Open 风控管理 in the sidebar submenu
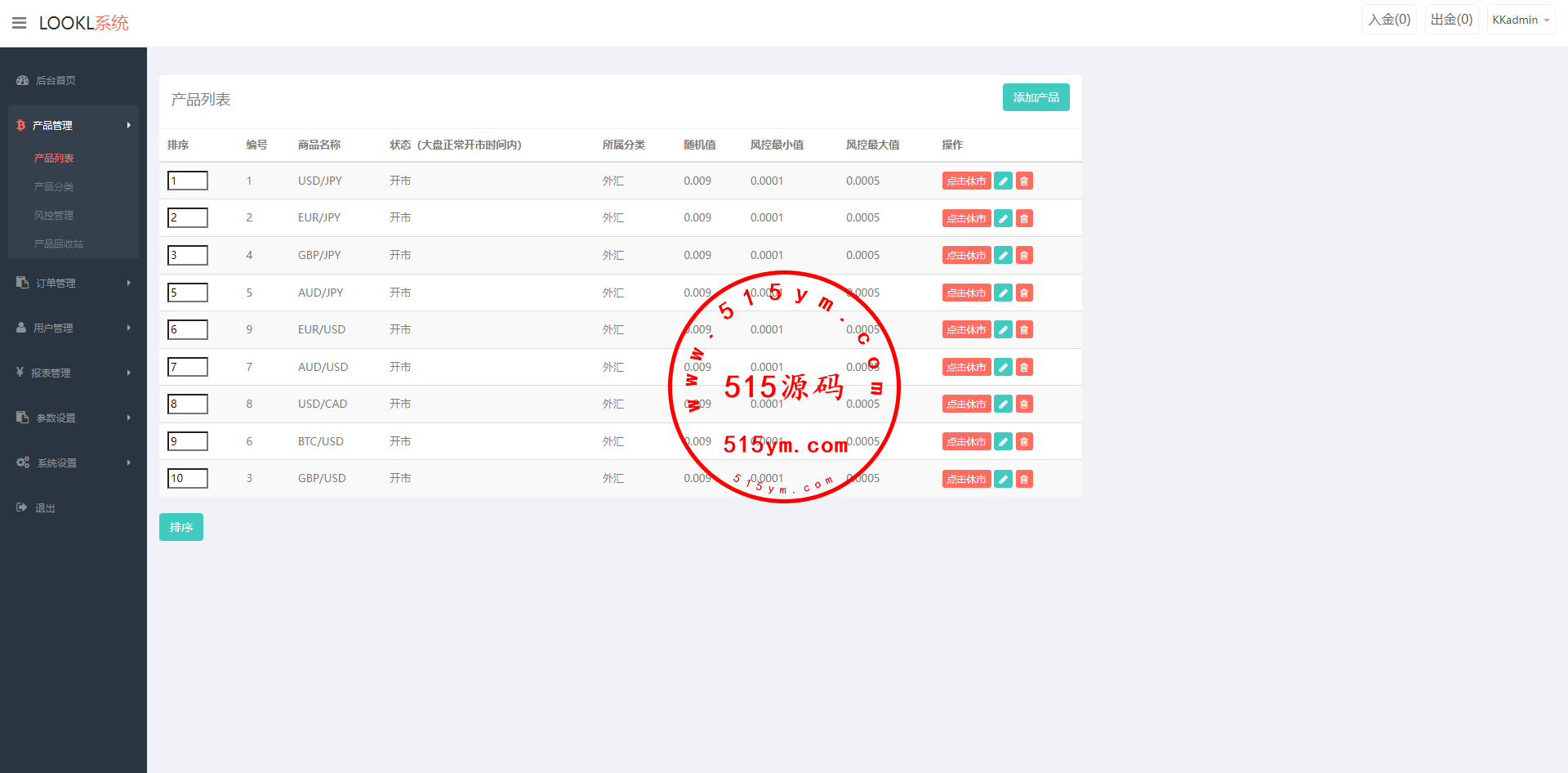Image resolution: width=1568 pixels, height=773 pixels. pos(54,216)
